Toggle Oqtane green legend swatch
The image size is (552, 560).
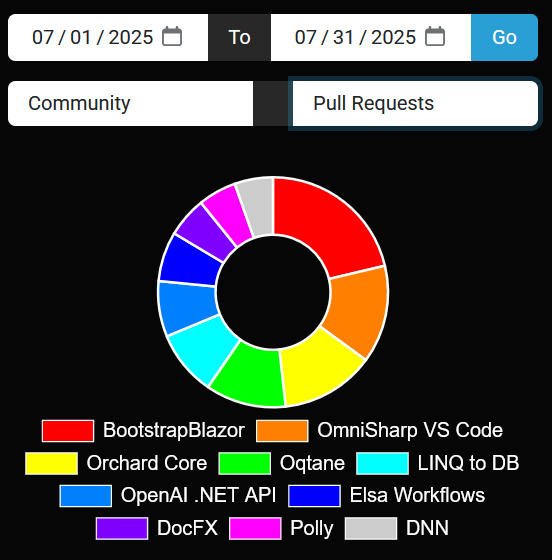tap(245, 464)
